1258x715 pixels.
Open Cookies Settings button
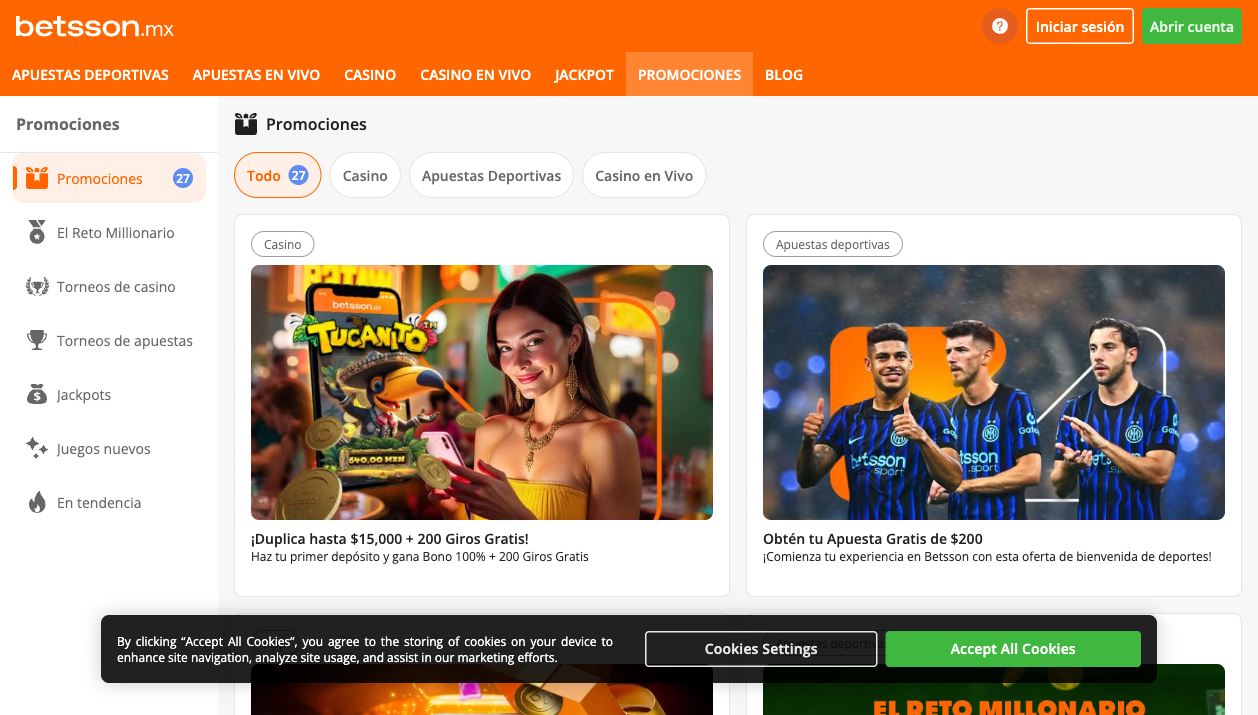761,649
